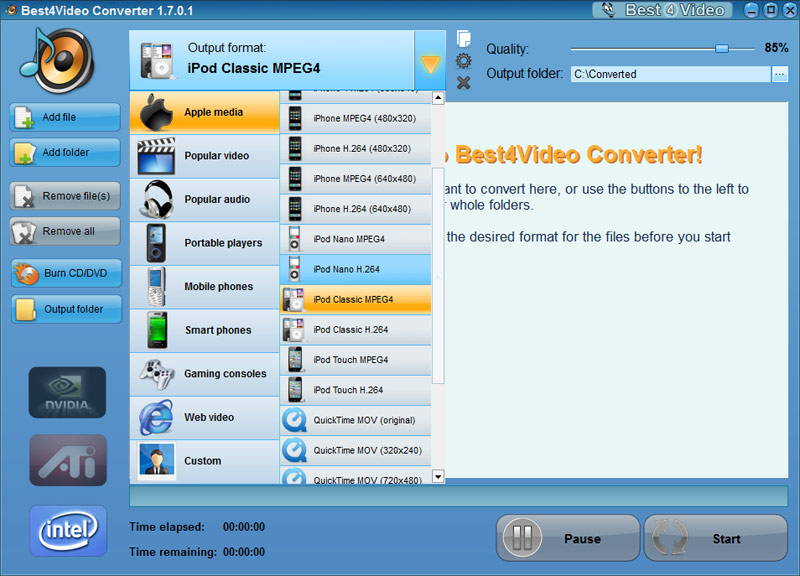Open format settings with the gear icon

(x=463, y=61)
